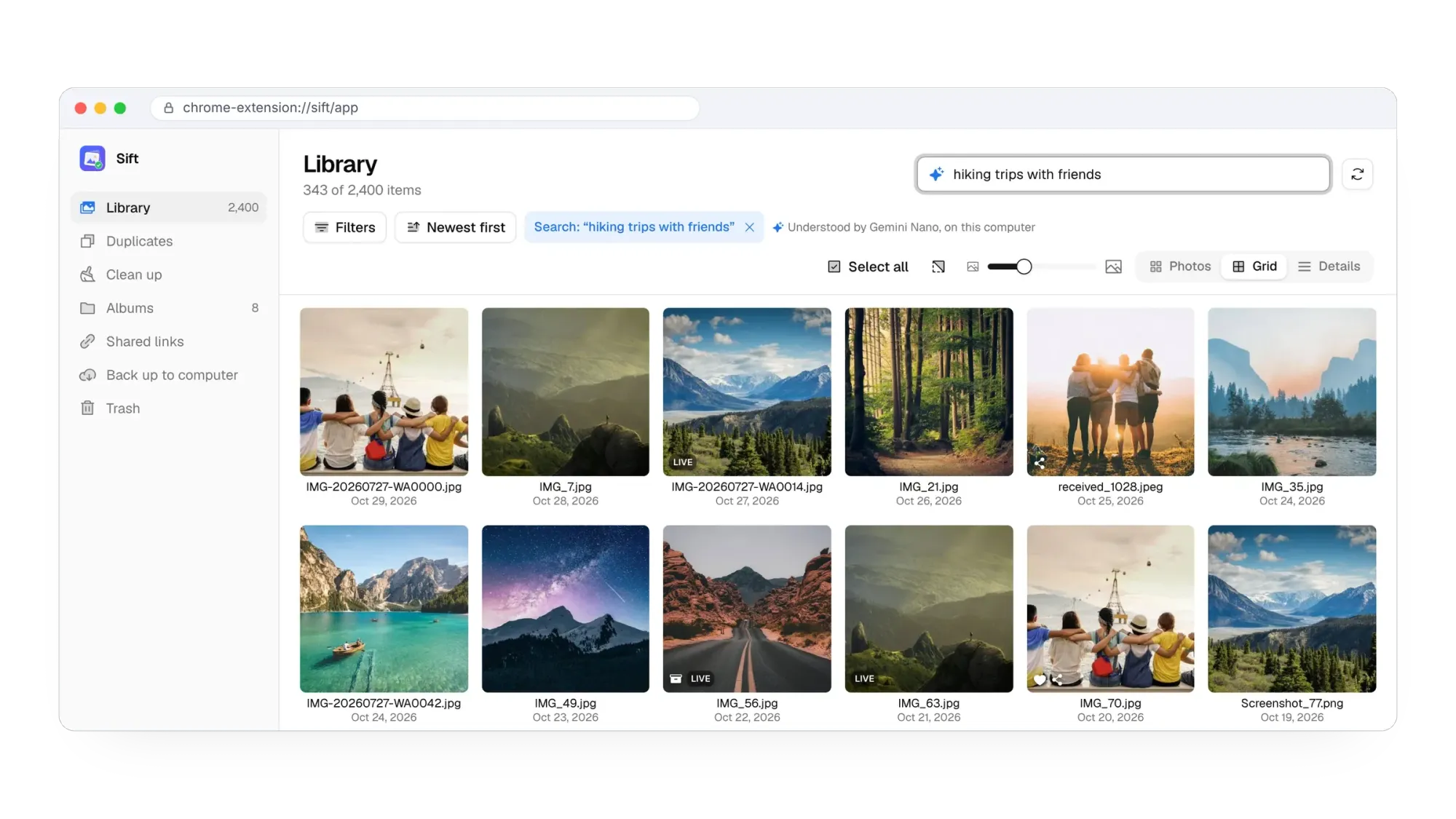Open the IMG_63.jpg thumbnail
The image size is (1456, 819).
(929, 609)
